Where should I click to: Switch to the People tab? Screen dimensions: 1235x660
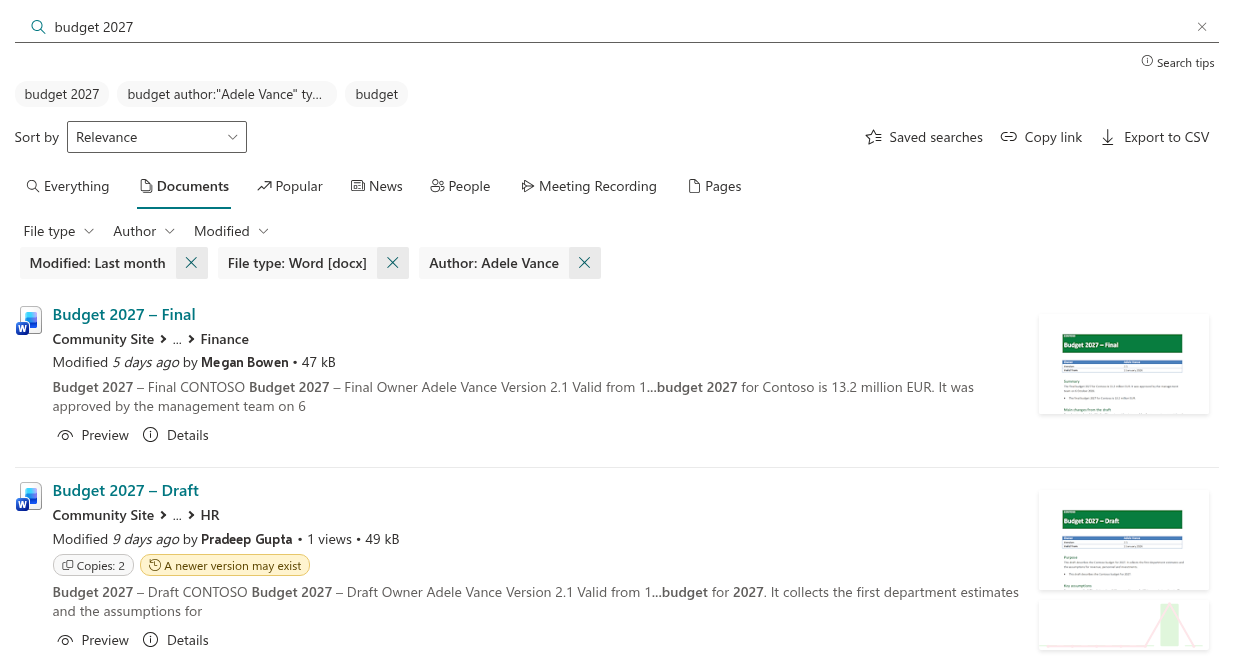tap(460, 186)
